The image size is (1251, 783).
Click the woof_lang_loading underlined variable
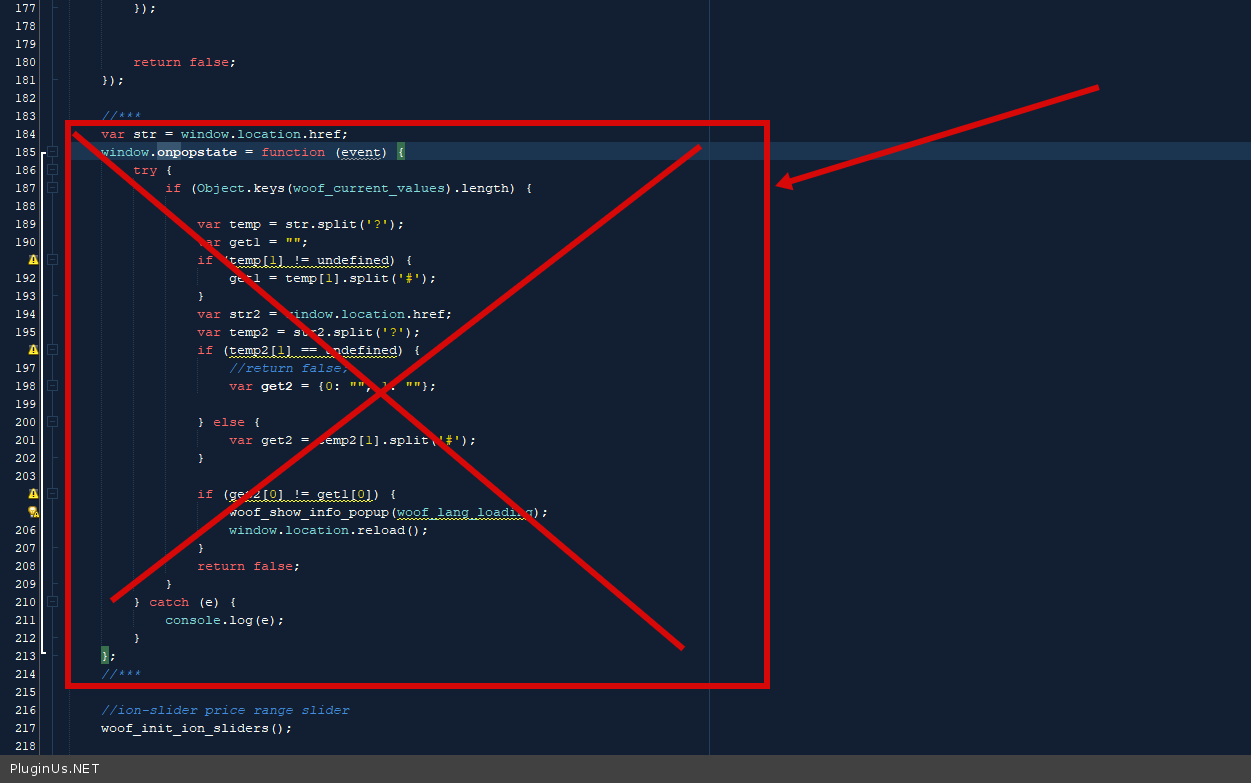coord(464,512)
